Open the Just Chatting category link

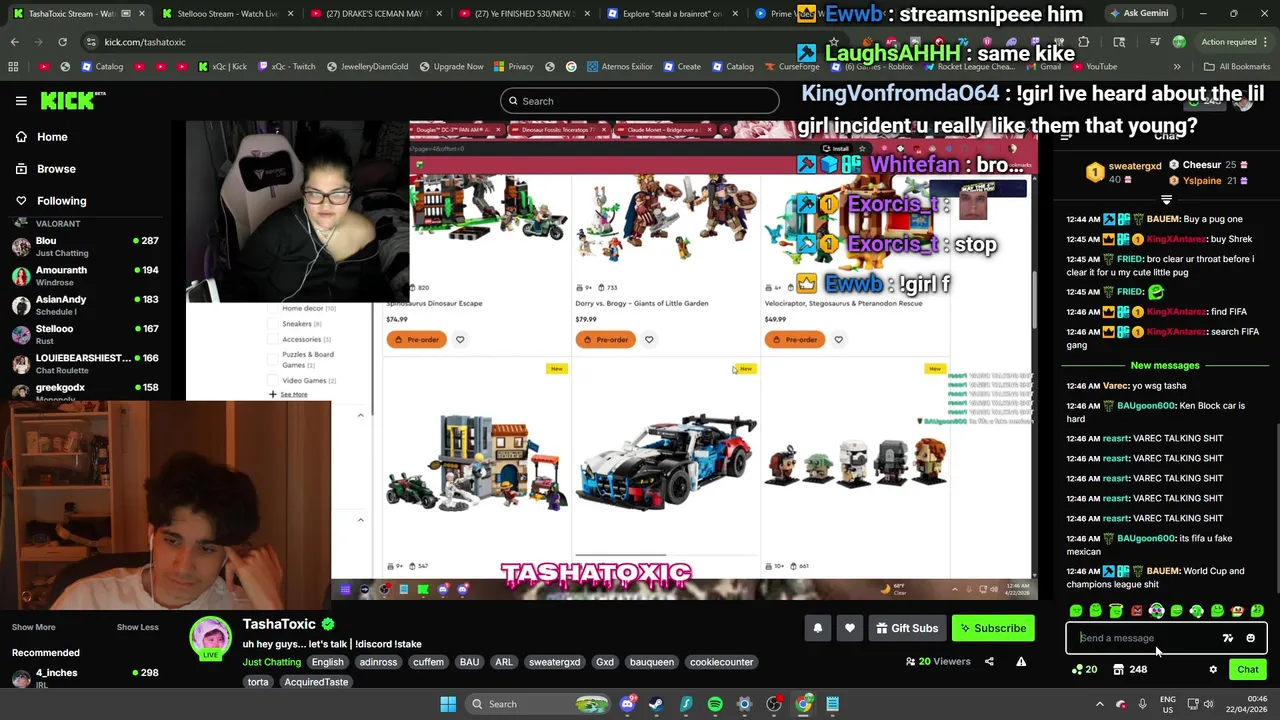tap(271, 662)
